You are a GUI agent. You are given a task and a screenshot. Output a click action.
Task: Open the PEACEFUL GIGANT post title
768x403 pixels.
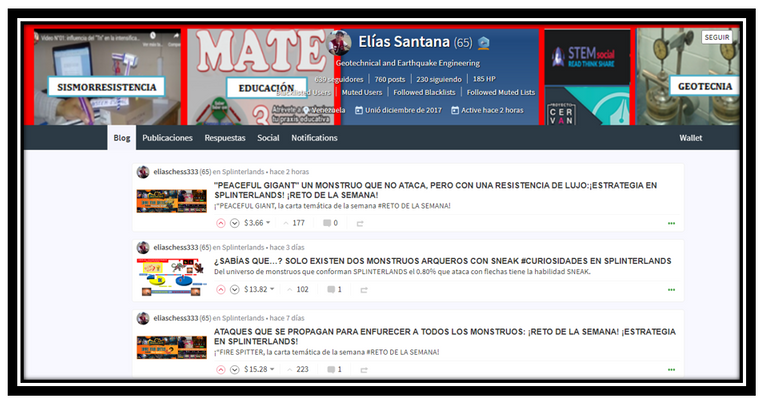pos(435,190)
